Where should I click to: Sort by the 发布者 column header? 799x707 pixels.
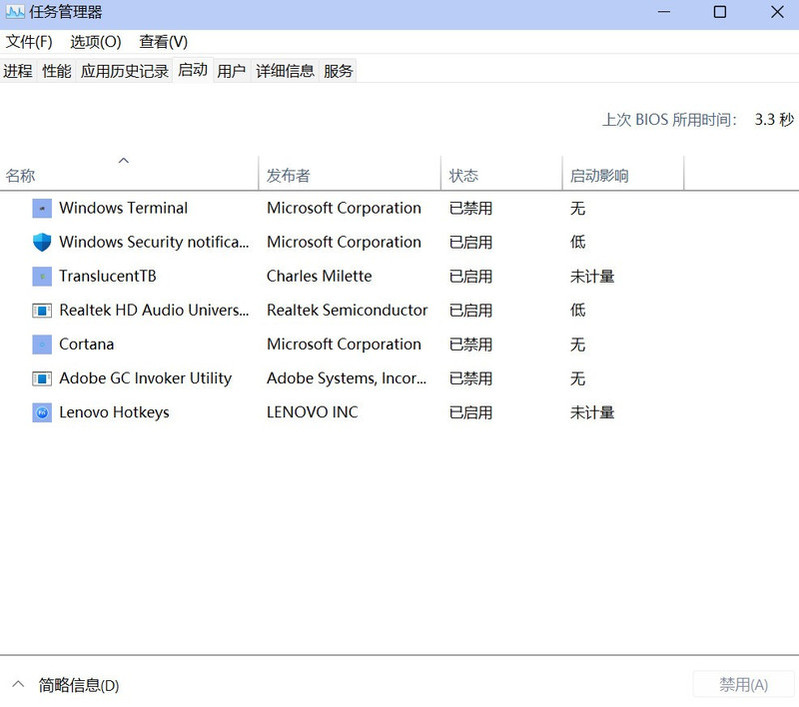coord(288,176)
